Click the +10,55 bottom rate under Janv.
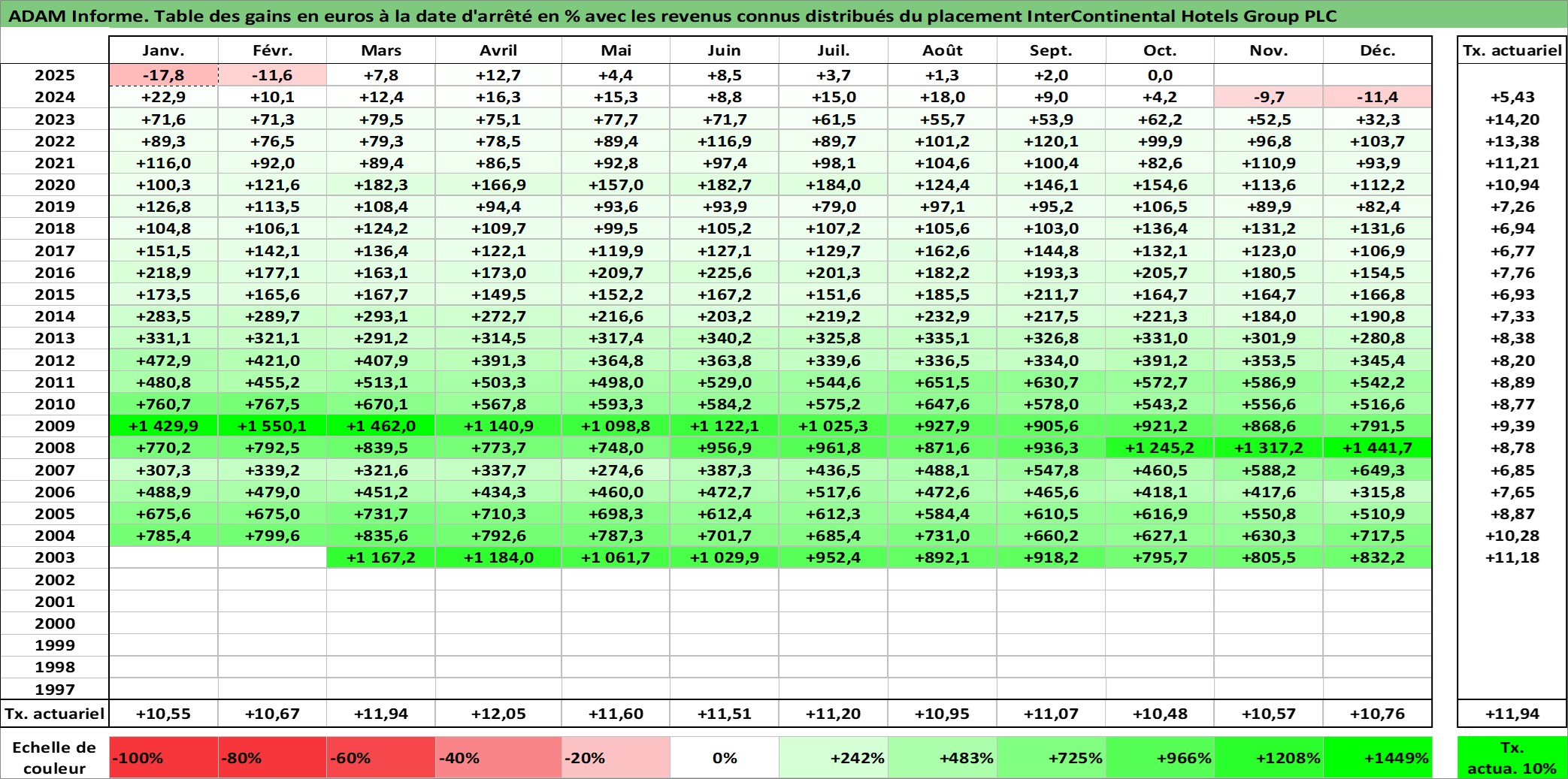1568x779 pixels. 164,714
